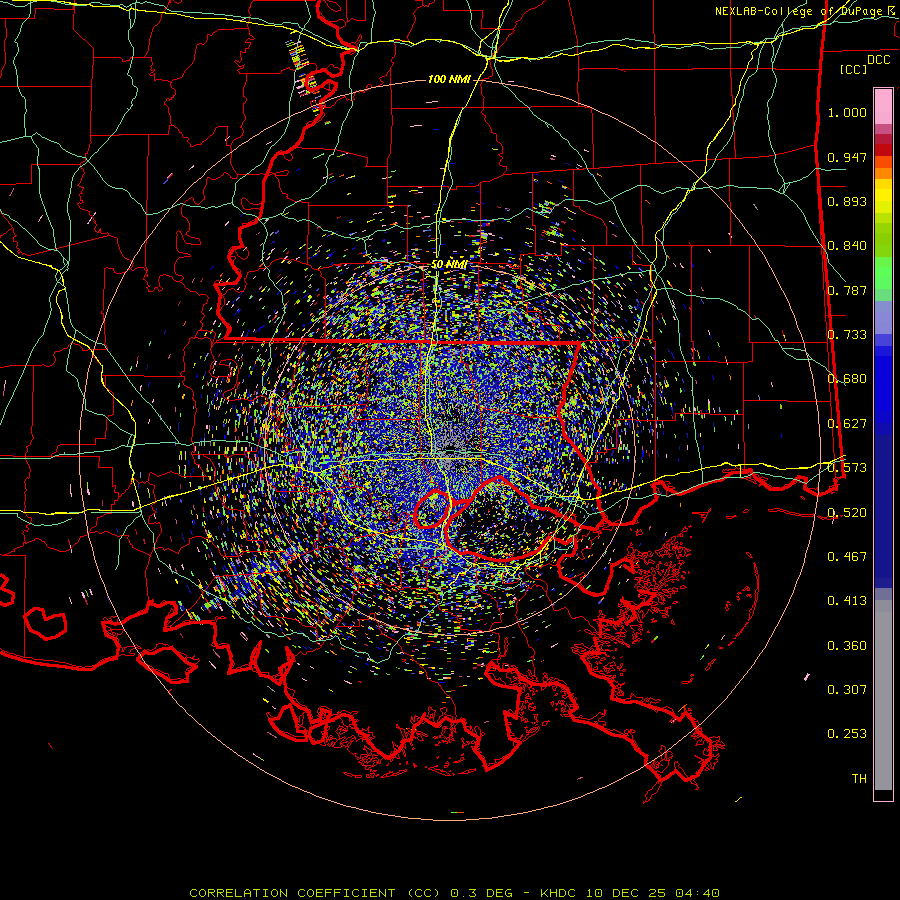This screenshot has width=900, height=900.
Task: Click the 0.947 scale value
Action: tap(847, 157)
